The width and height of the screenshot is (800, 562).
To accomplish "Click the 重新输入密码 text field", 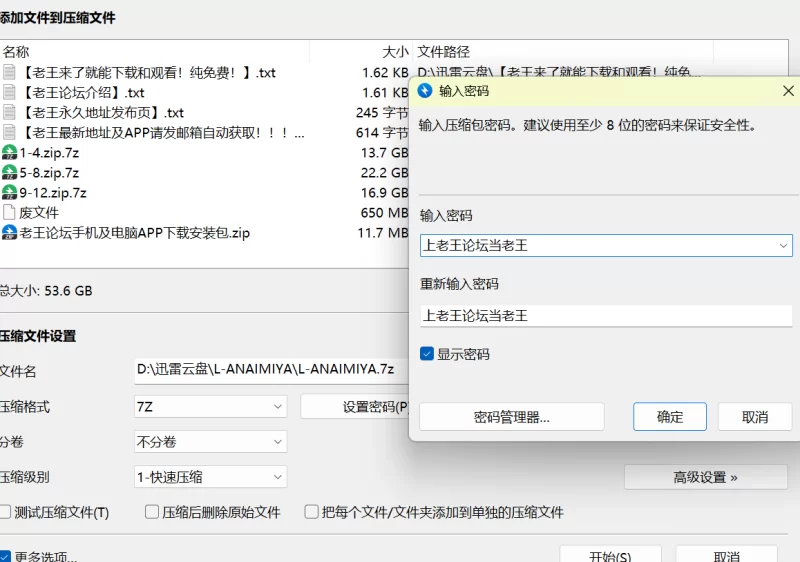I will click(x=605, y=316).
